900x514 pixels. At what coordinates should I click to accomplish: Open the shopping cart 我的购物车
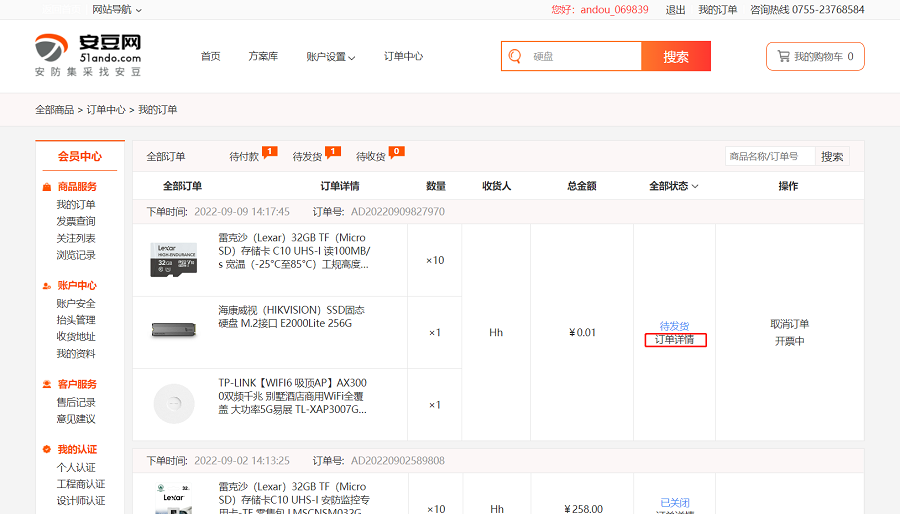tap(815, 56)
